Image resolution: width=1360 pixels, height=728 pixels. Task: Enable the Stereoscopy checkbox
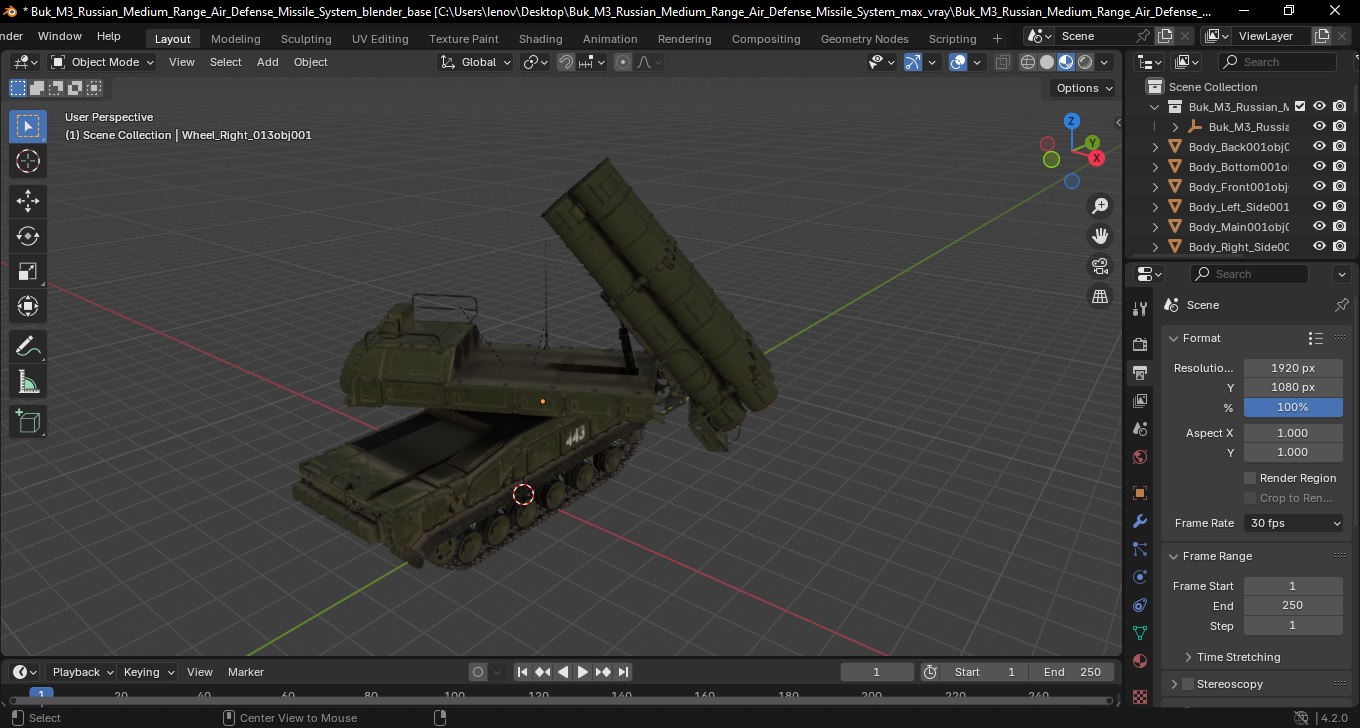coord(1188,684)
